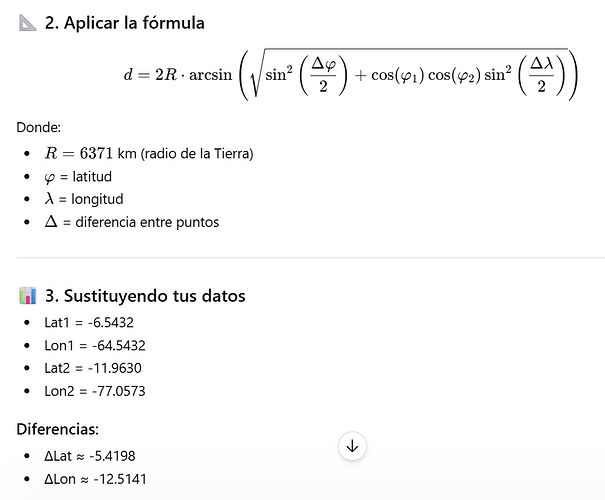
Task: Click the 'ΔLon ≈ -12.5141' value
Action: [x=95, y=479]
